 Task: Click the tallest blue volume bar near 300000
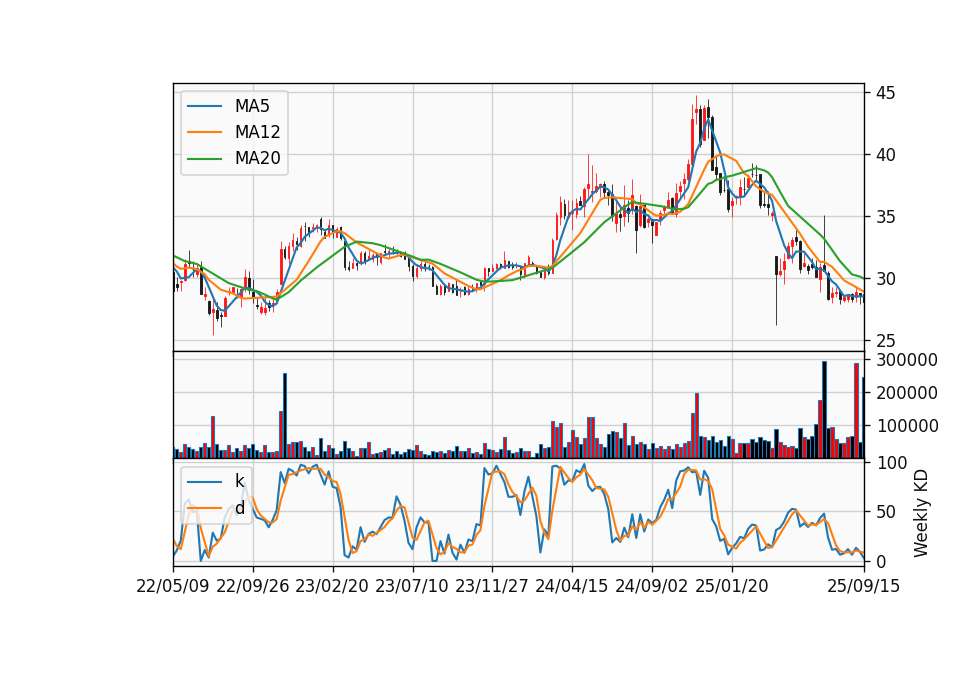[x=824, y=410]
